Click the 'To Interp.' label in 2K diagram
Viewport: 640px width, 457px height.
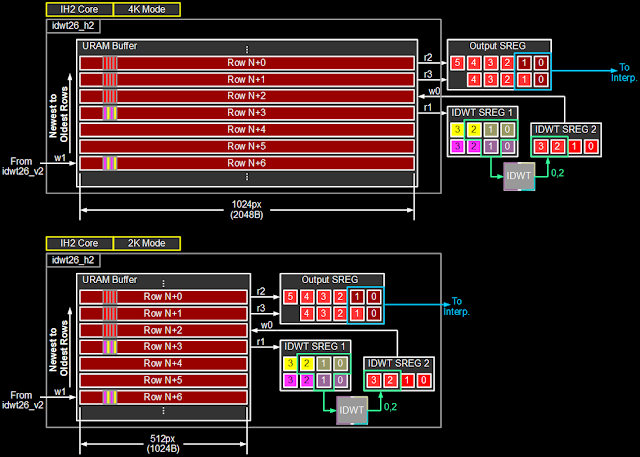[457, 306]
